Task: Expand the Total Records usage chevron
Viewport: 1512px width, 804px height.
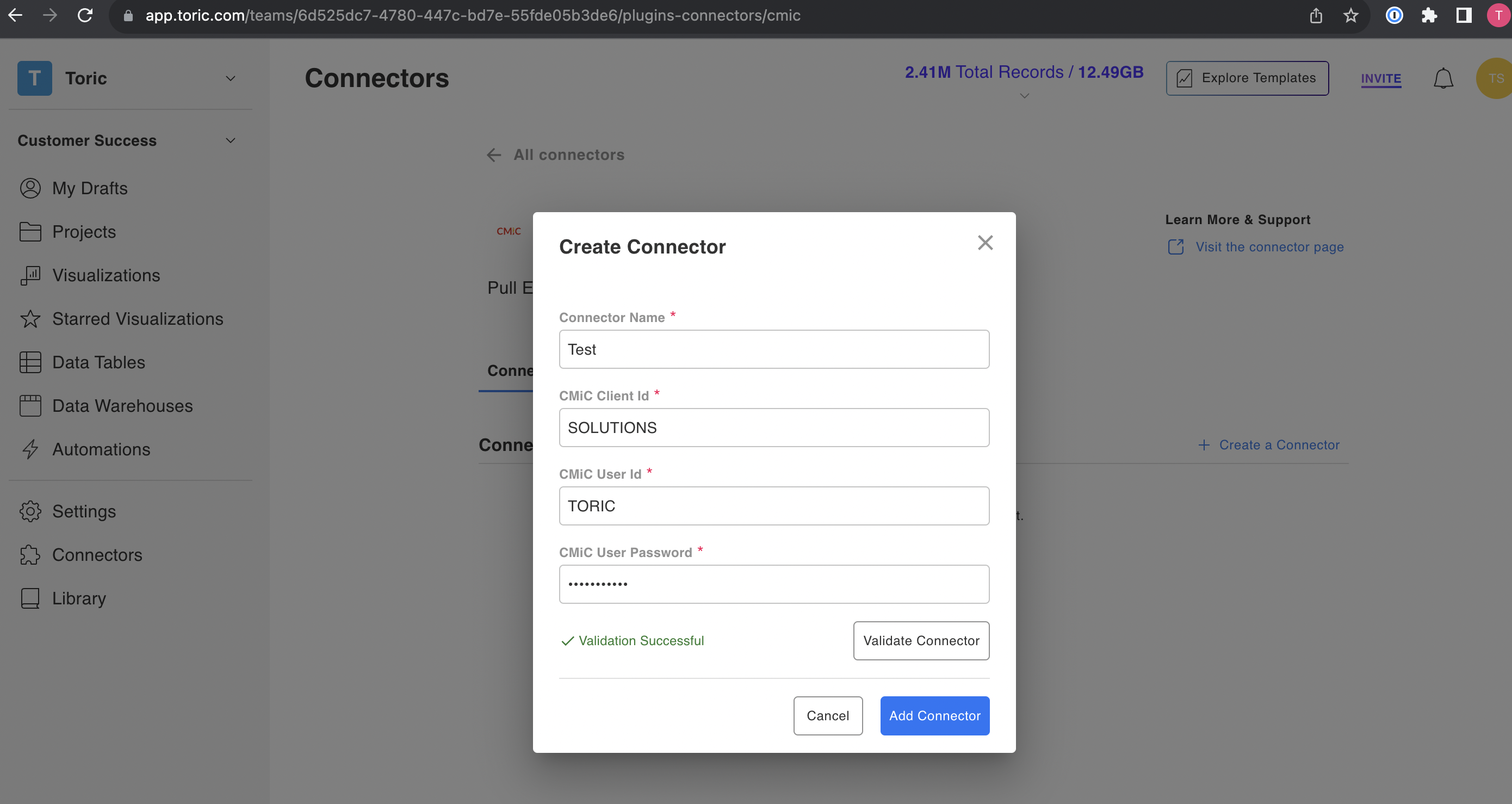Action: [1024, 96]
